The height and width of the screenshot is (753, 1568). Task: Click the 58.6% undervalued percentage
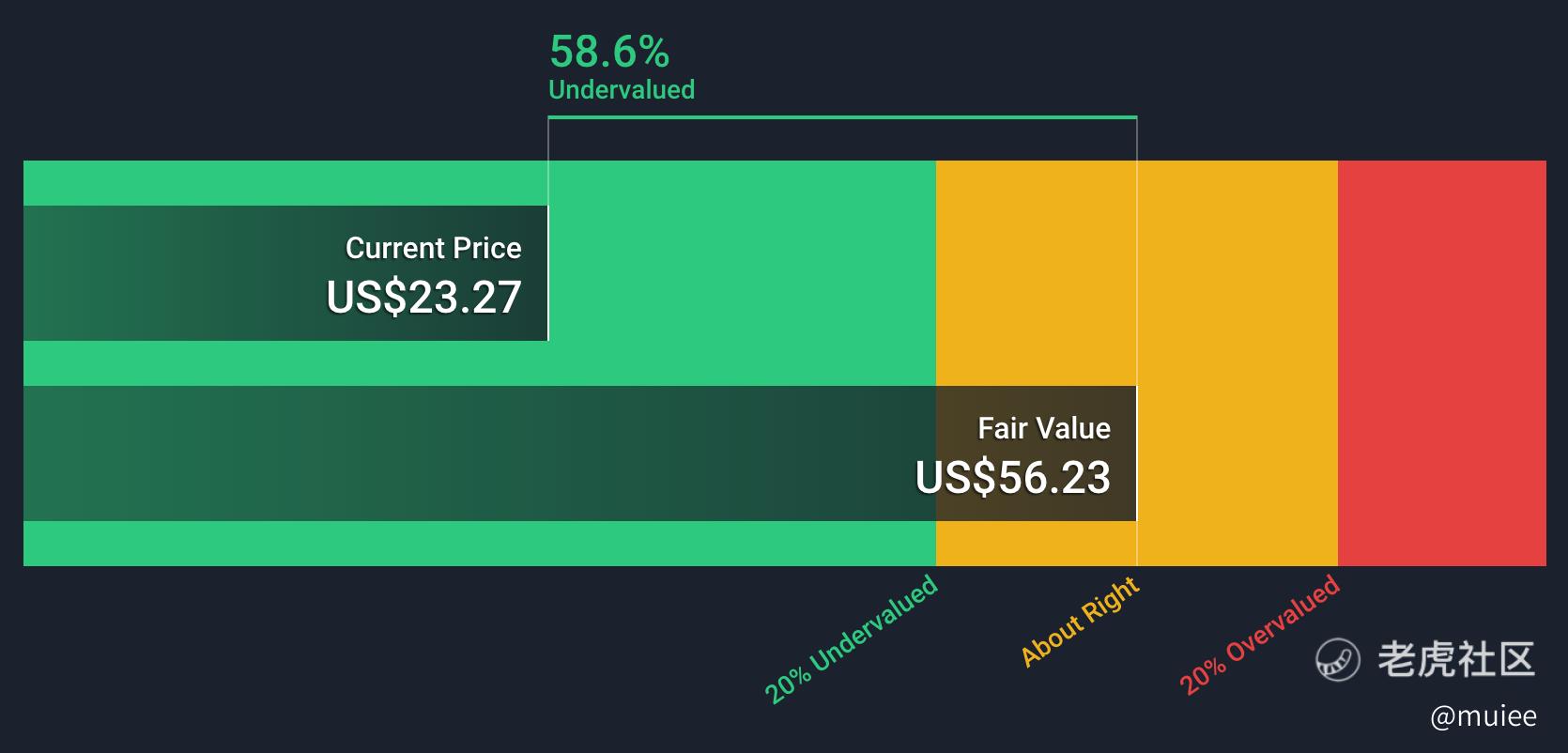pos(609,52)
